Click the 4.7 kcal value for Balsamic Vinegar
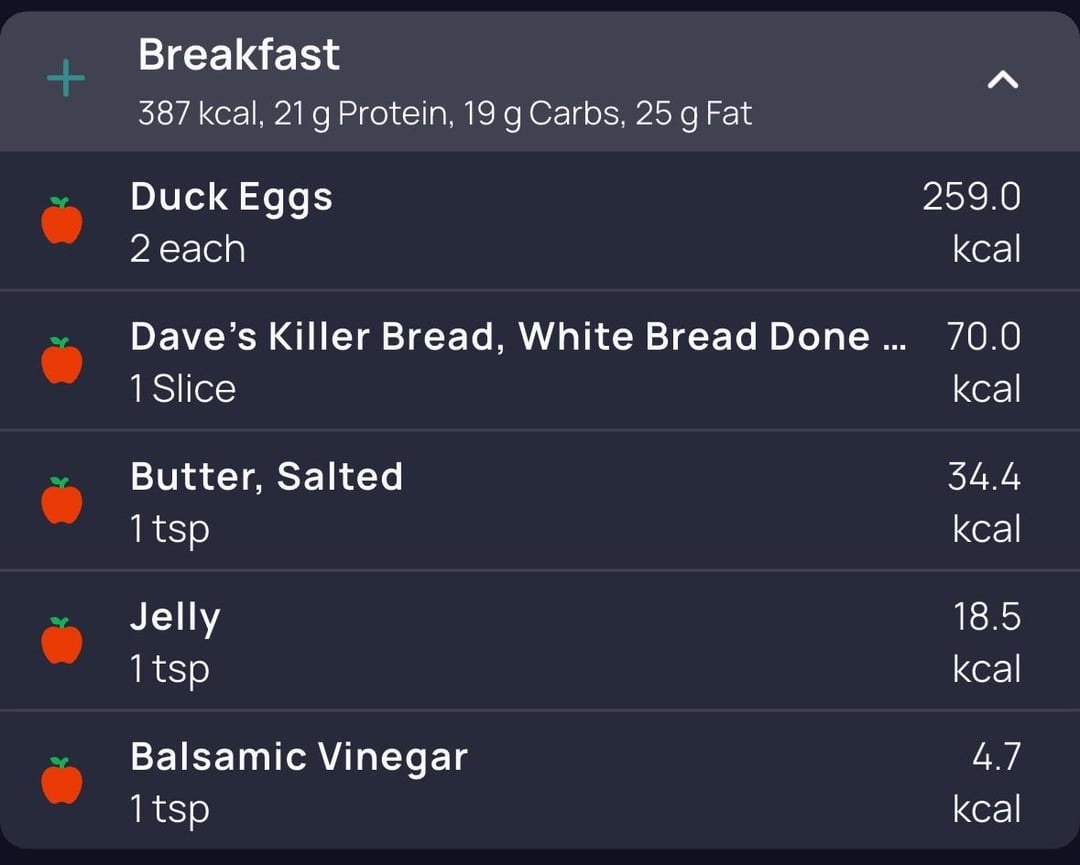Viewport: 1080px width, 865px height. pyautogui.click(x=996, y=757)
